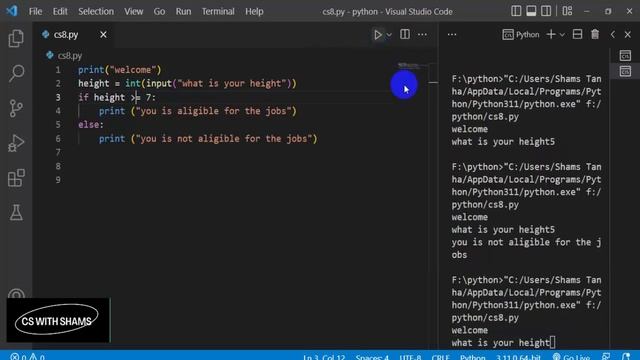Screen dimensions: 640x360
Task: Open the Search view in activity bar
Action: [16, 73]
